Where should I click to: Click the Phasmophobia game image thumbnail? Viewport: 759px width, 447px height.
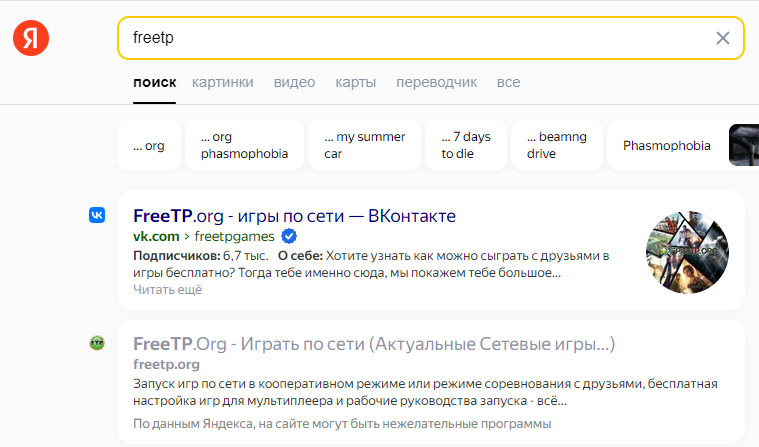pyautogui.click(x=743, y=146)
